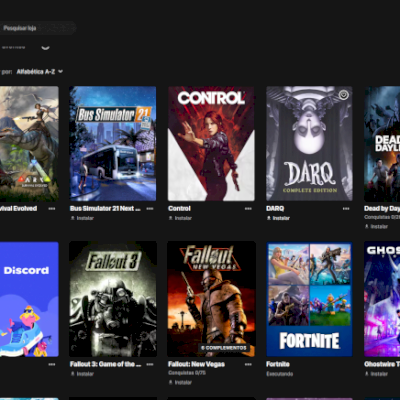
Task: Select the ARK Survival Evolved cover art
Action: [29, 144]
